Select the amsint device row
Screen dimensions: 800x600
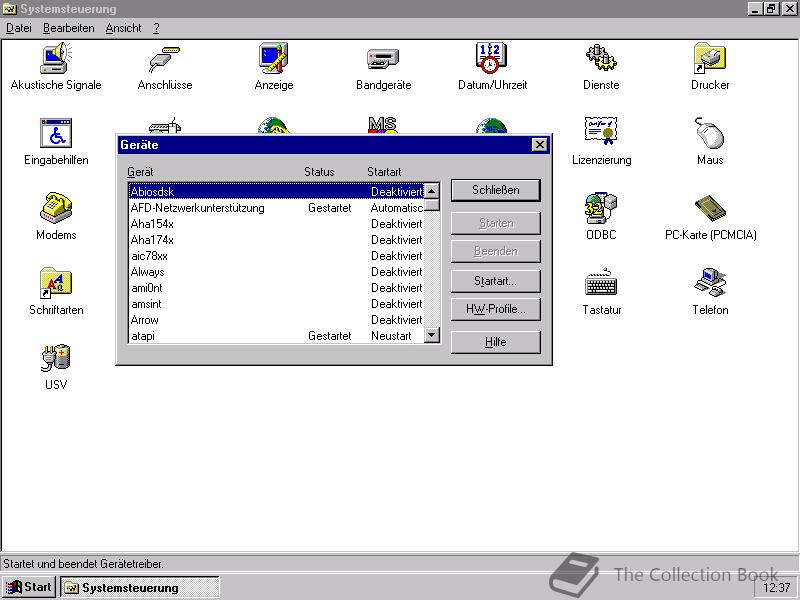click(x=276, y=304)
